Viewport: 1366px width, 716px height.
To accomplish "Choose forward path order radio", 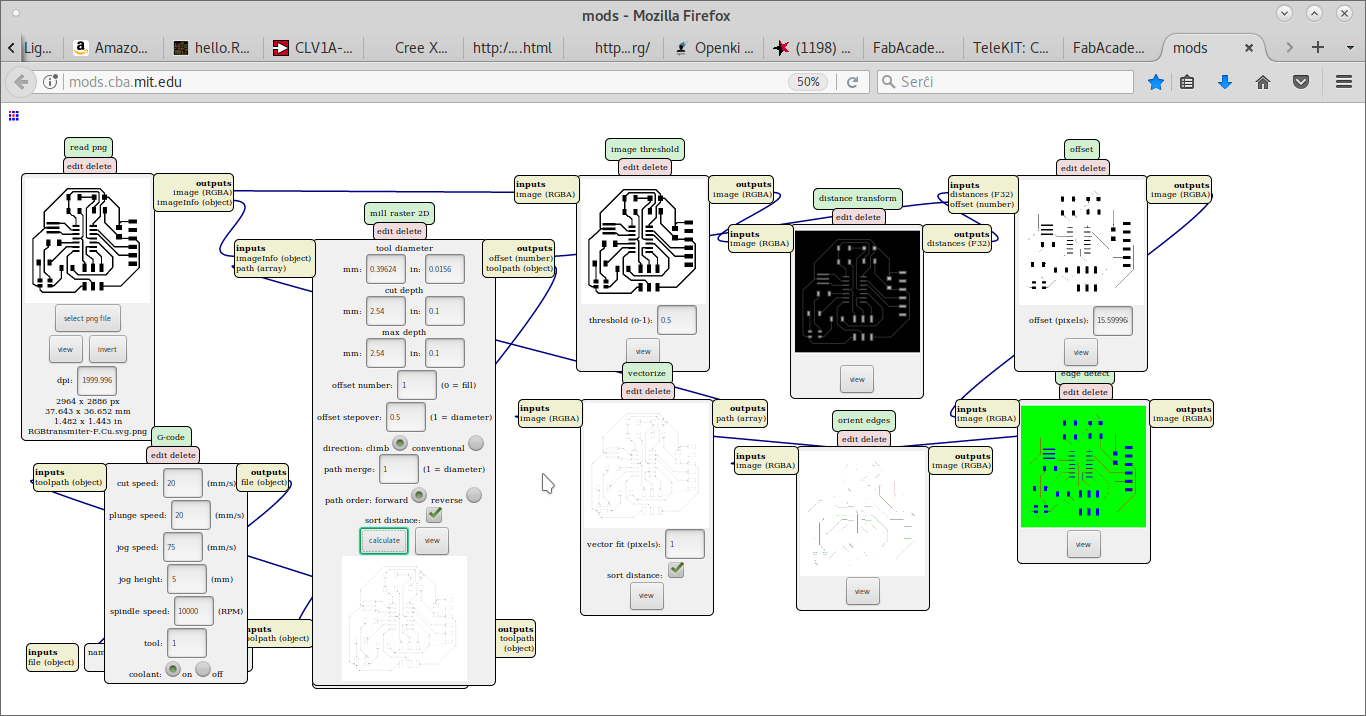I will pos(419,495).
